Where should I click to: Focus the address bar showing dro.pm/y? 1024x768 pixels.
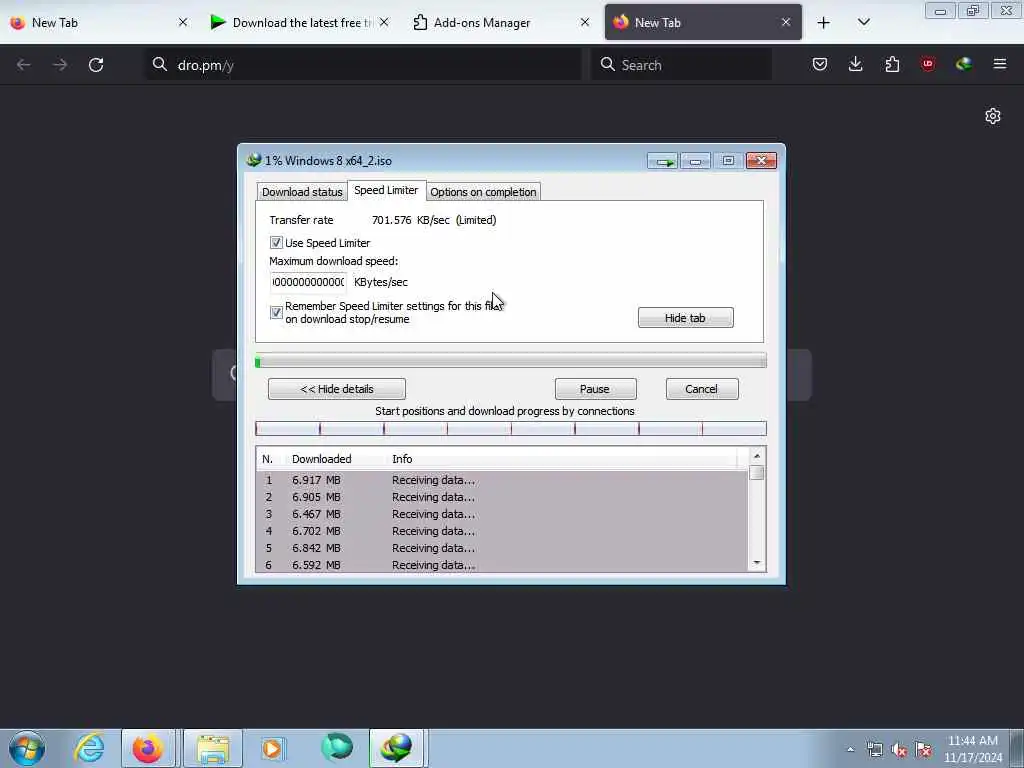[363, 65]
